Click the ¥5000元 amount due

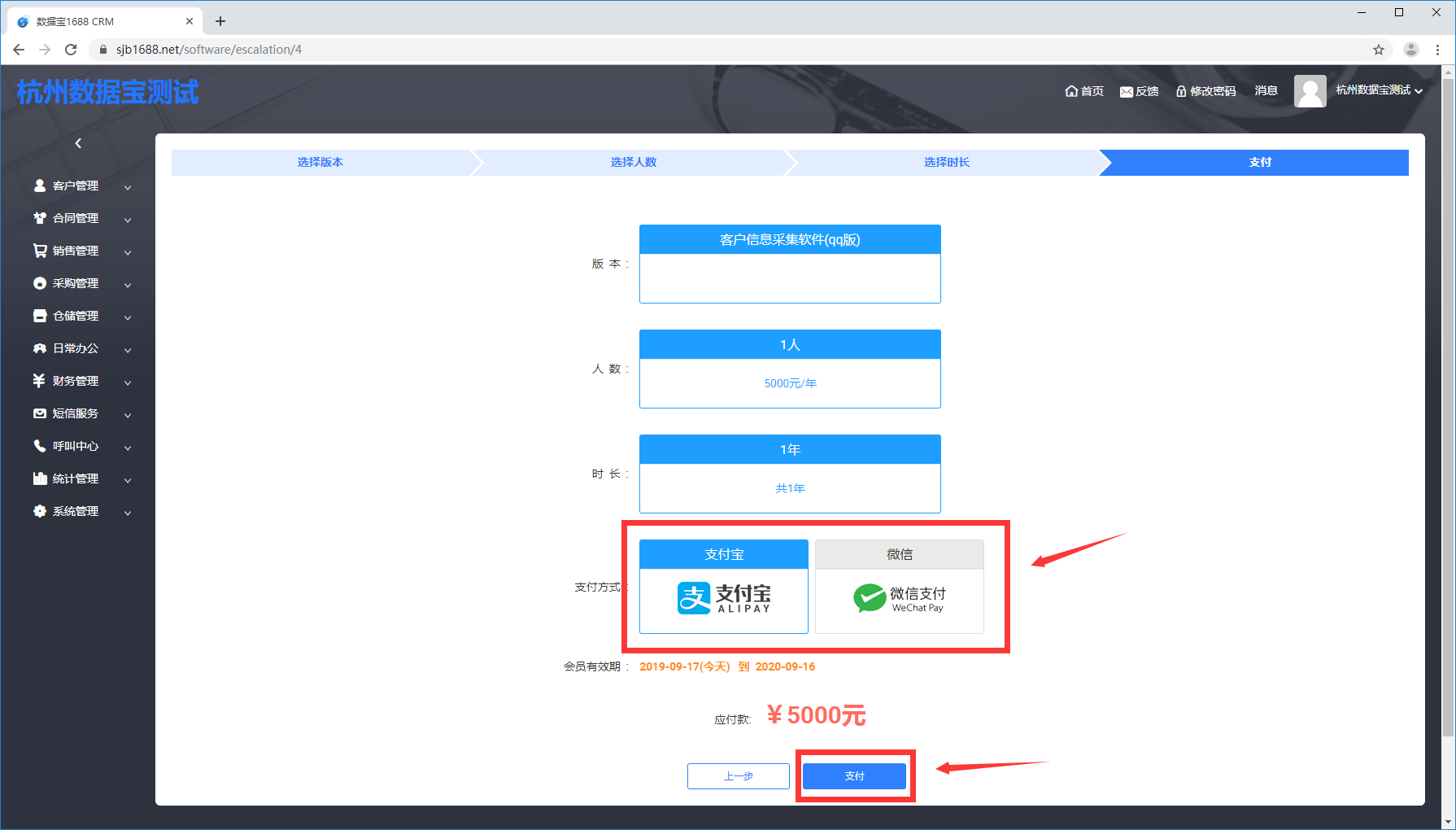pos(816,715)
